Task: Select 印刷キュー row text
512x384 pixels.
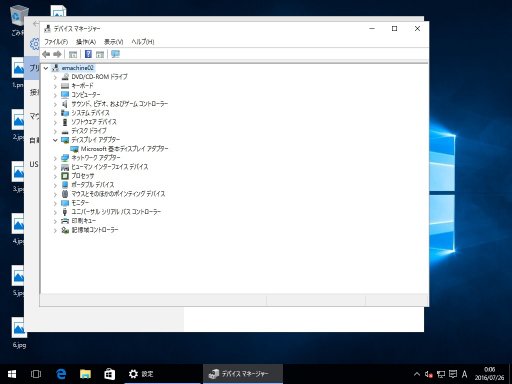Action: [x=84, y=221]
